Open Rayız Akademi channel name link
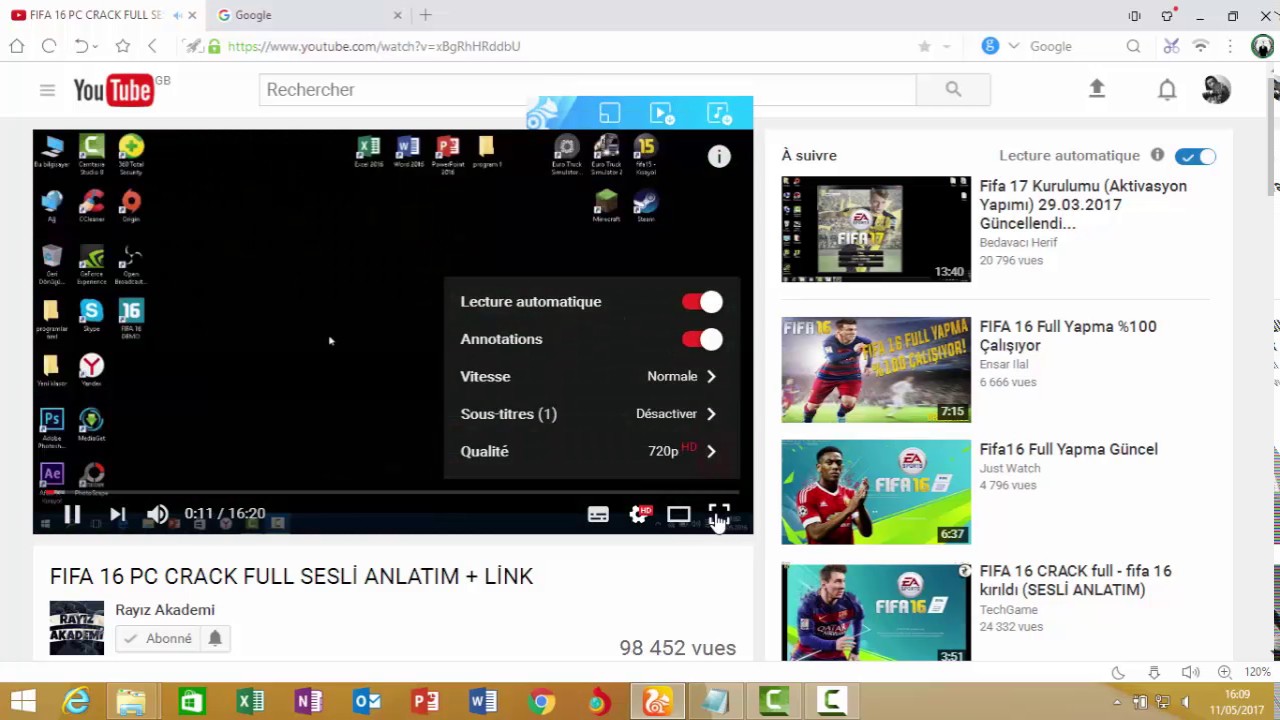The width and height of the screenshot is (1280, 720). click(x=165, y=610)
